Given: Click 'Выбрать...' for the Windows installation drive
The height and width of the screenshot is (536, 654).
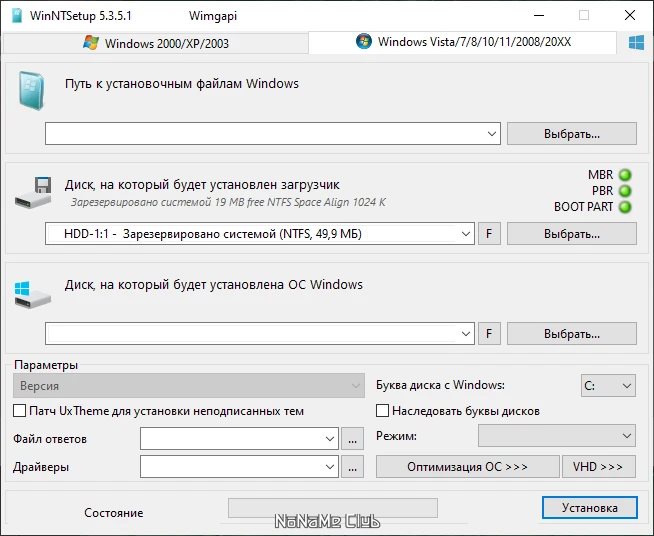Looking at the screenshot, I should (572, 334).
